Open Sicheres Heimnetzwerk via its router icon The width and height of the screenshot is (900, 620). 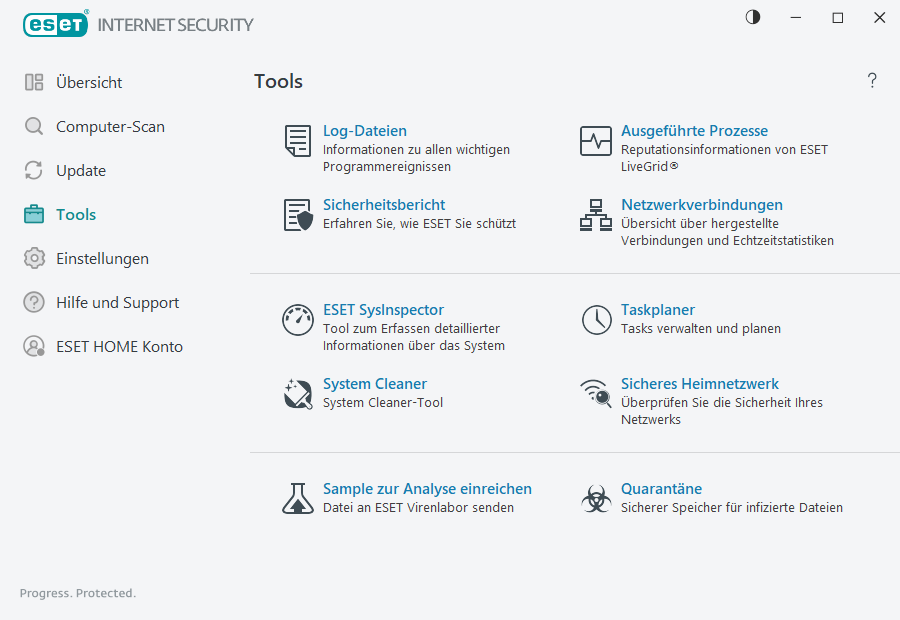(x=595, y=394)
